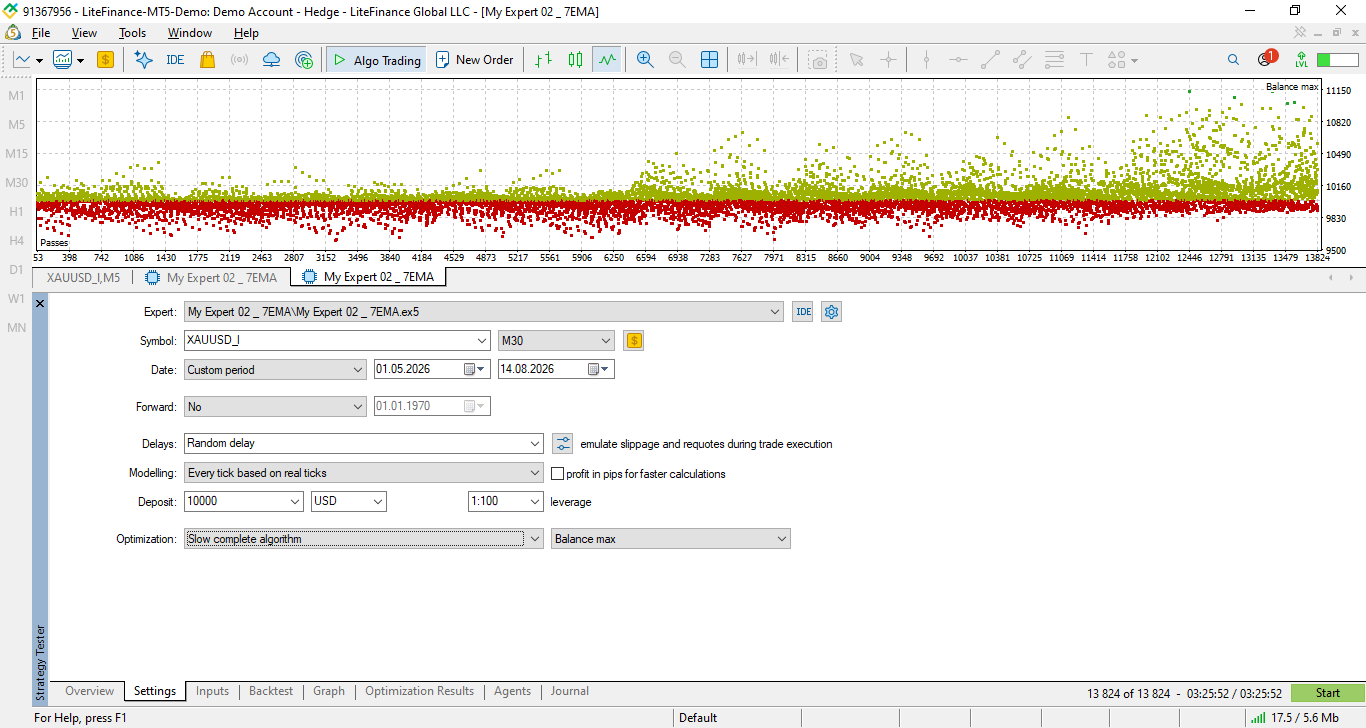Open expert in IDE beside Expert field

click(x=803, y=312)
